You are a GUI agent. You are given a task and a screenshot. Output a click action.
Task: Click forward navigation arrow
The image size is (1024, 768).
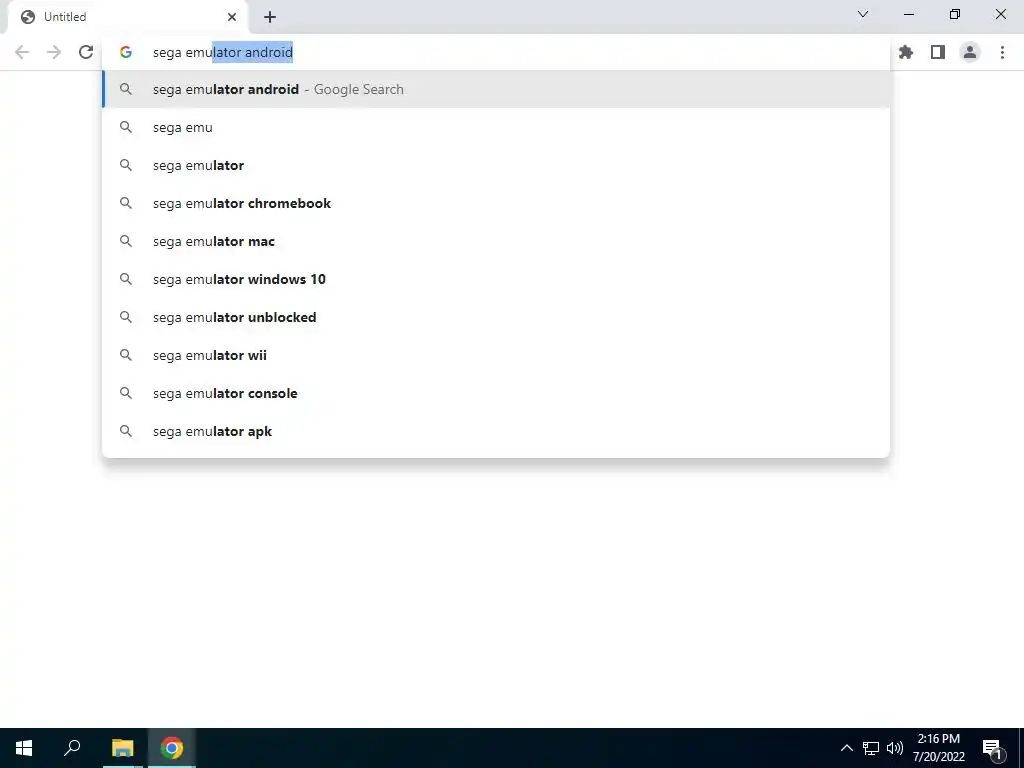[x=54, y=52]
